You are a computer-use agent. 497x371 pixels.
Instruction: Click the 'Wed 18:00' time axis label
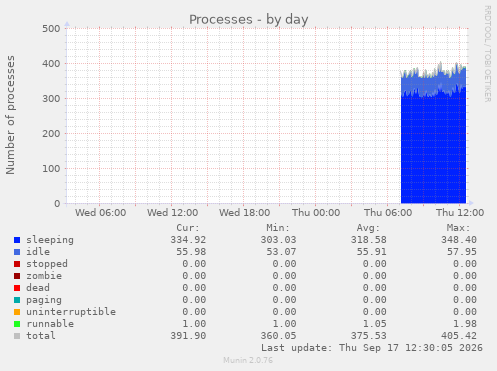(x=245, y=213)
